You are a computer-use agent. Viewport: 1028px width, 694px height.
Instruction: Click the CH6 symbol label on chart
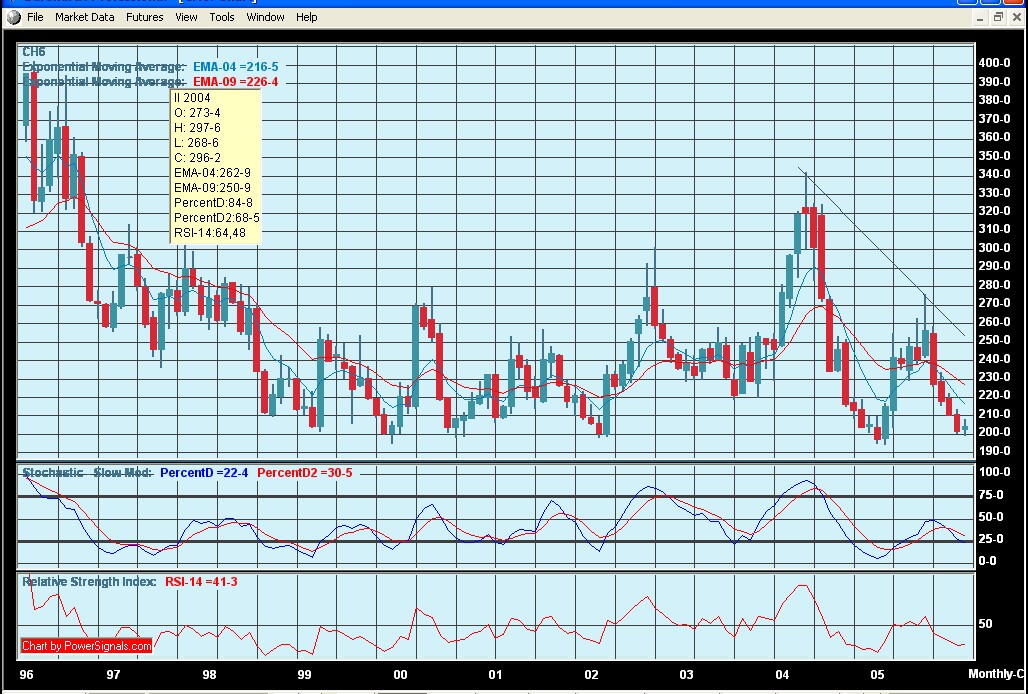34,52
